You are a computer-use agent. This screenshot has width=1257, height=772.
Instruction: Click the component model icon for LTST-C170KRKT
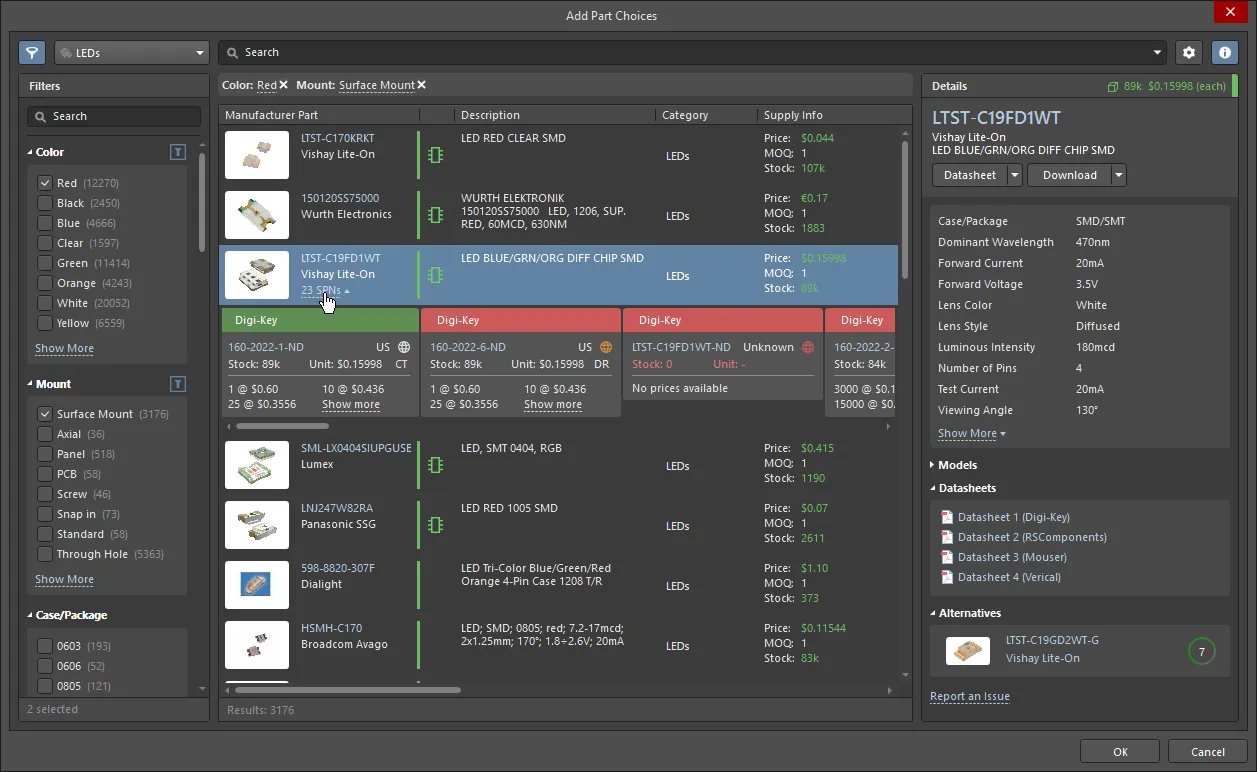click(x=435, y=155)
